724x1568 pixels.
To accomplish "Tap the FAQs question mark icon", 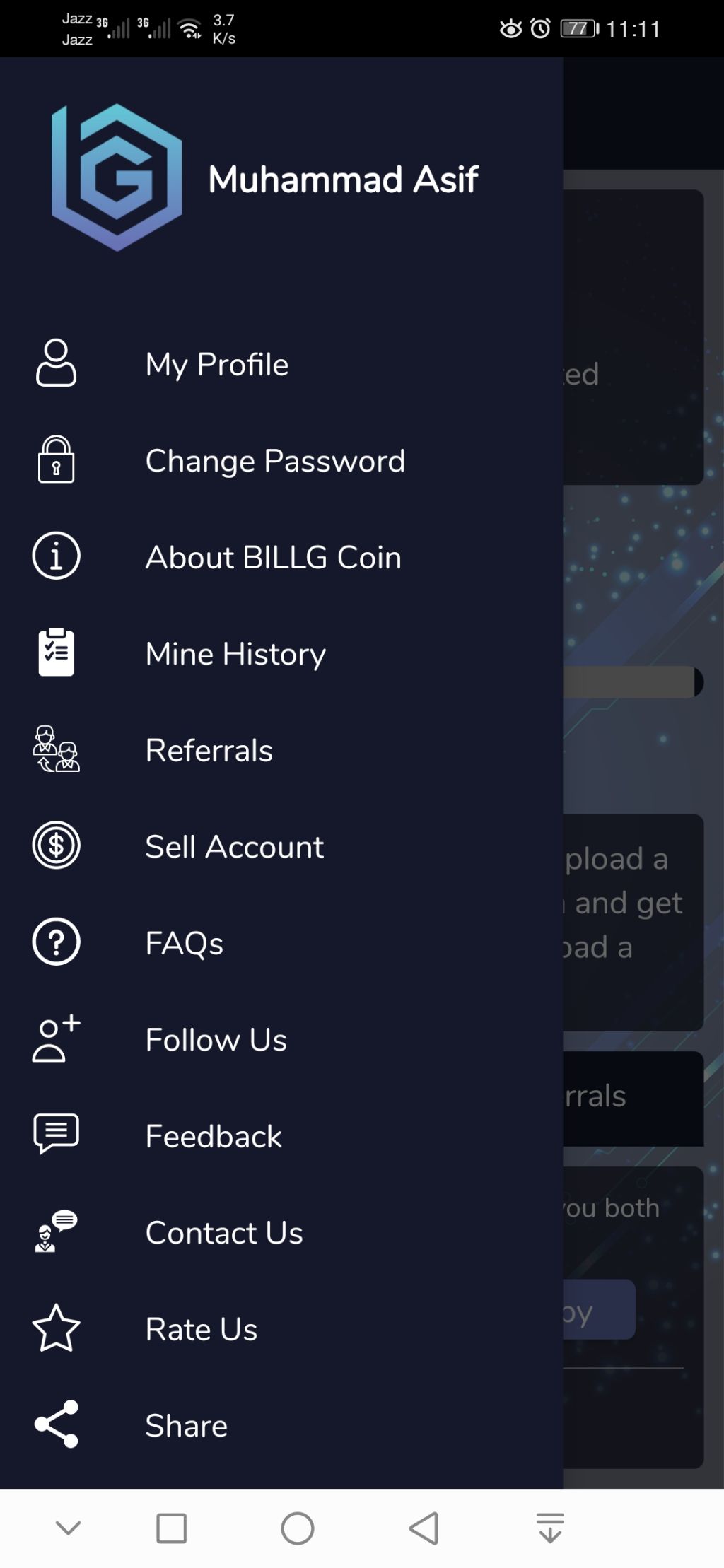I will (56, 942).
